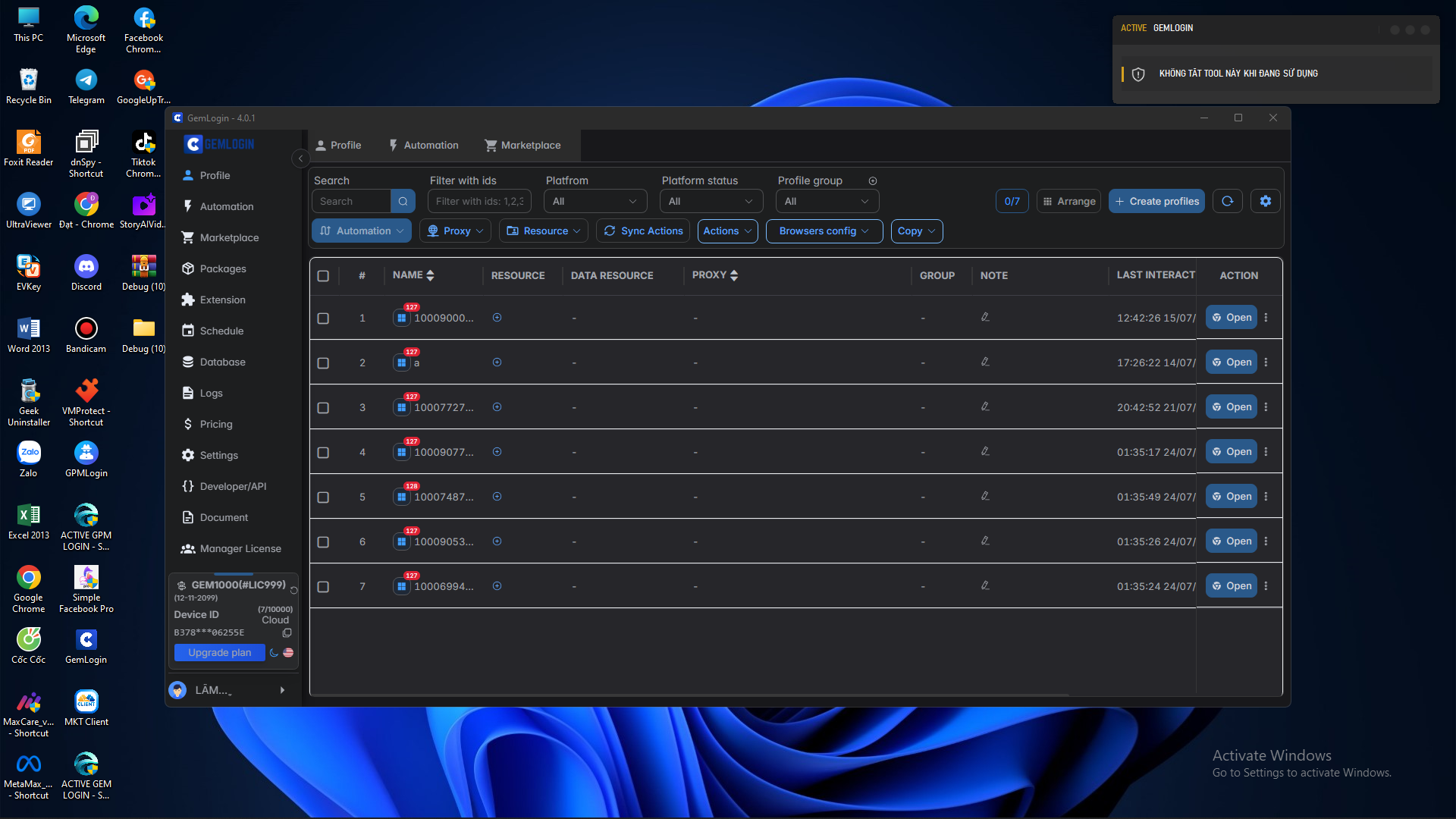This screenshot has width=1456, height=819.
Task: Switch to the top Automation tab
Action: click(x=424, y=145)
